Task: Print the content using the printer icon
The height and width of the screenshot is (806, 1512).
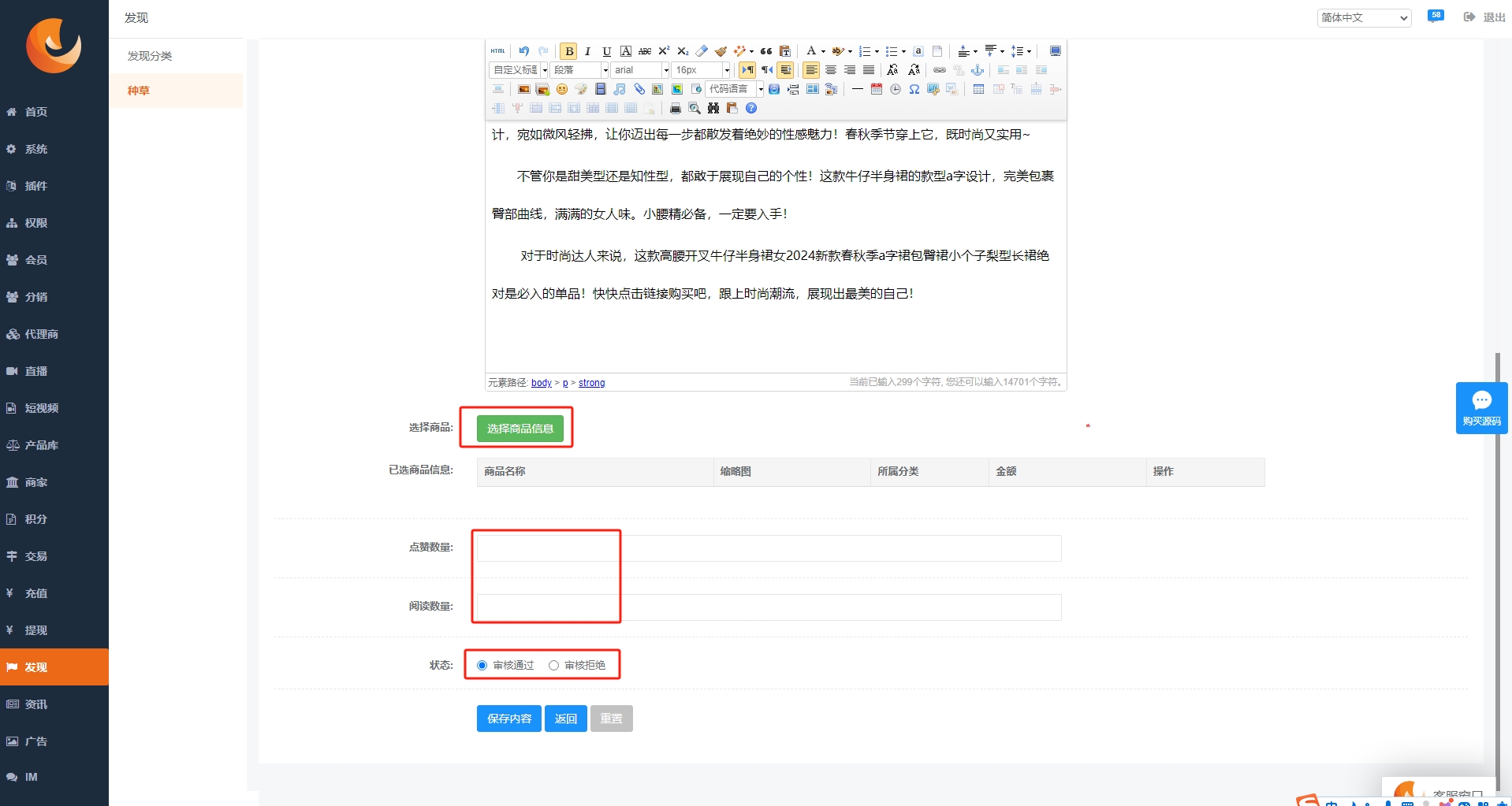Action: point(676,108)
